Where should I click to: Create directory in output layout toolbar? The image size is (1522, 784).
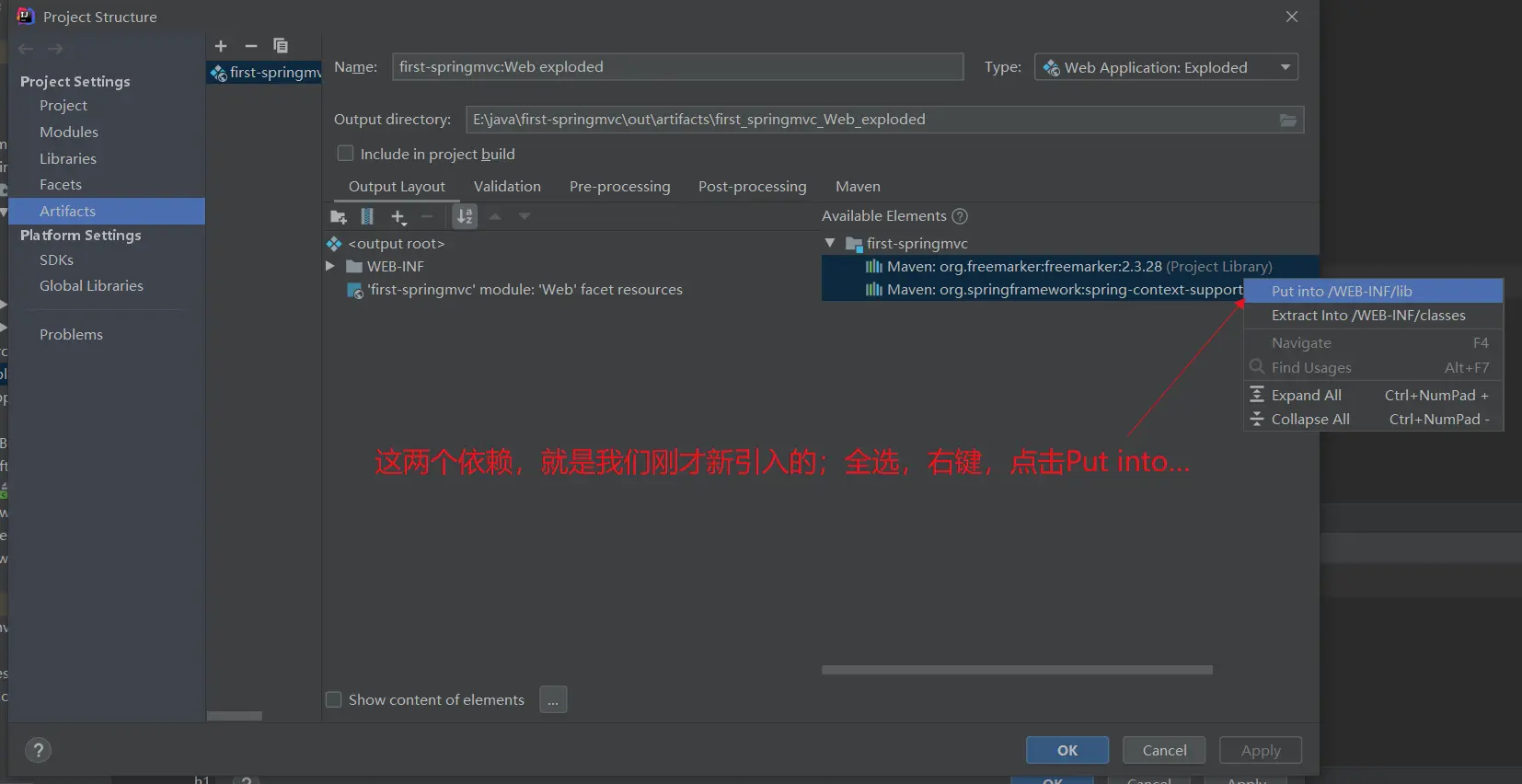click(339, 217)
